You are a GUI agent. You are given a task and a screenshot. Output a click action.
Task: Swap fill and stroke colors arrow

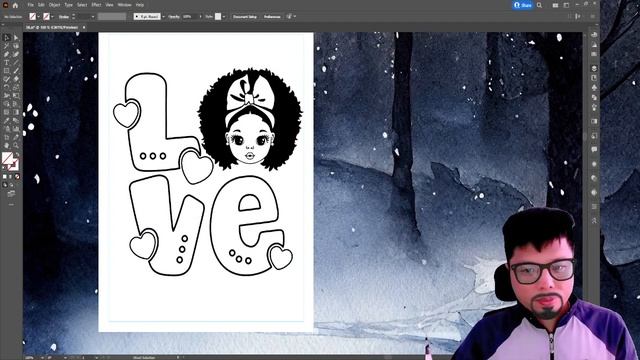(x=17, y=154)
